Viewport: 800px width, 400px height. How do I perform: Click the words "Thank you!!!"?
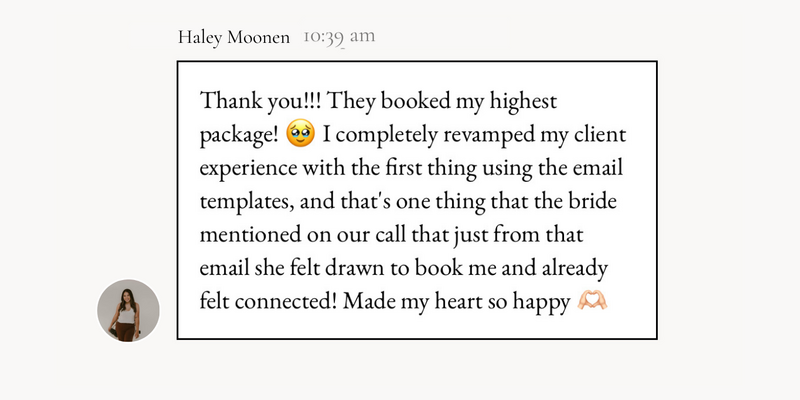click(260, 101)
